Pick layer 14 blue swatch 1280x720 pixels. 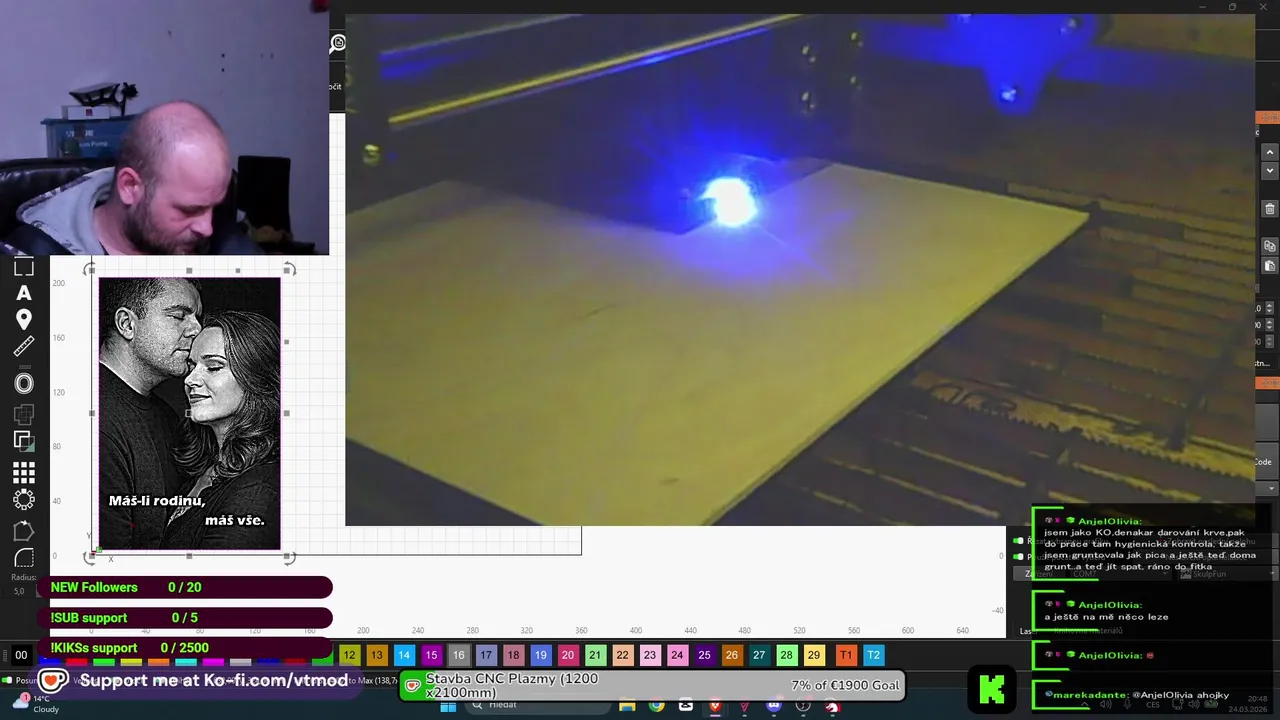click(x=404, y=655)
